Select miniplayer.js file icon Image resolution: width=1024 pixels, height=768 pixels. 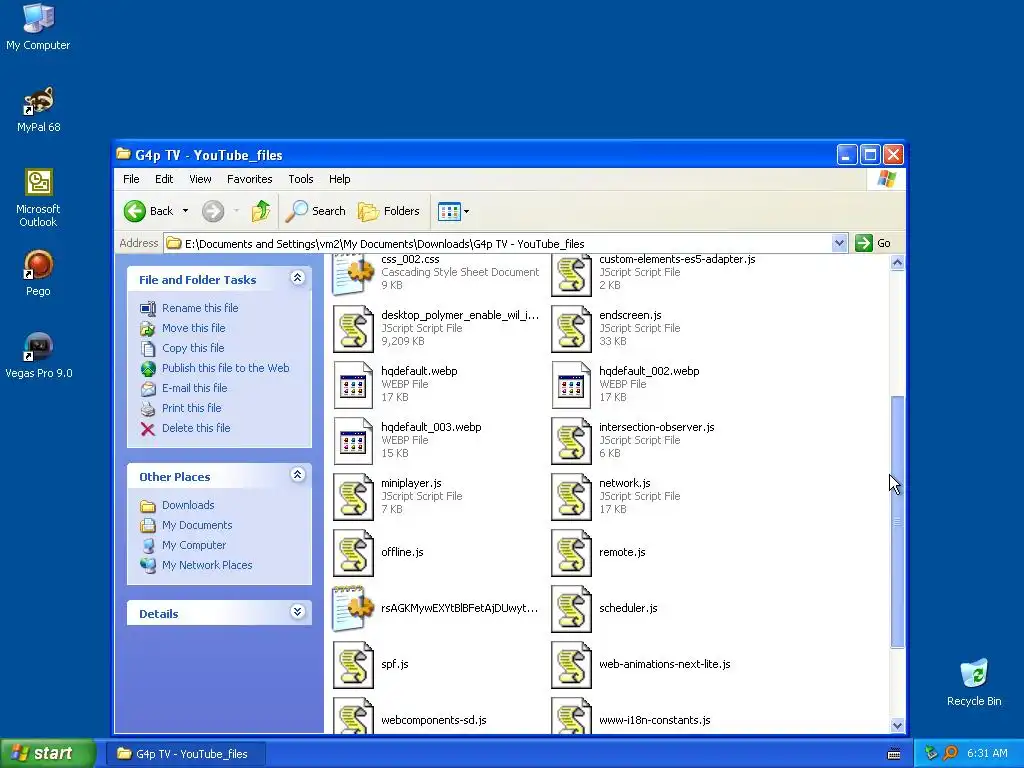[353, 498]
